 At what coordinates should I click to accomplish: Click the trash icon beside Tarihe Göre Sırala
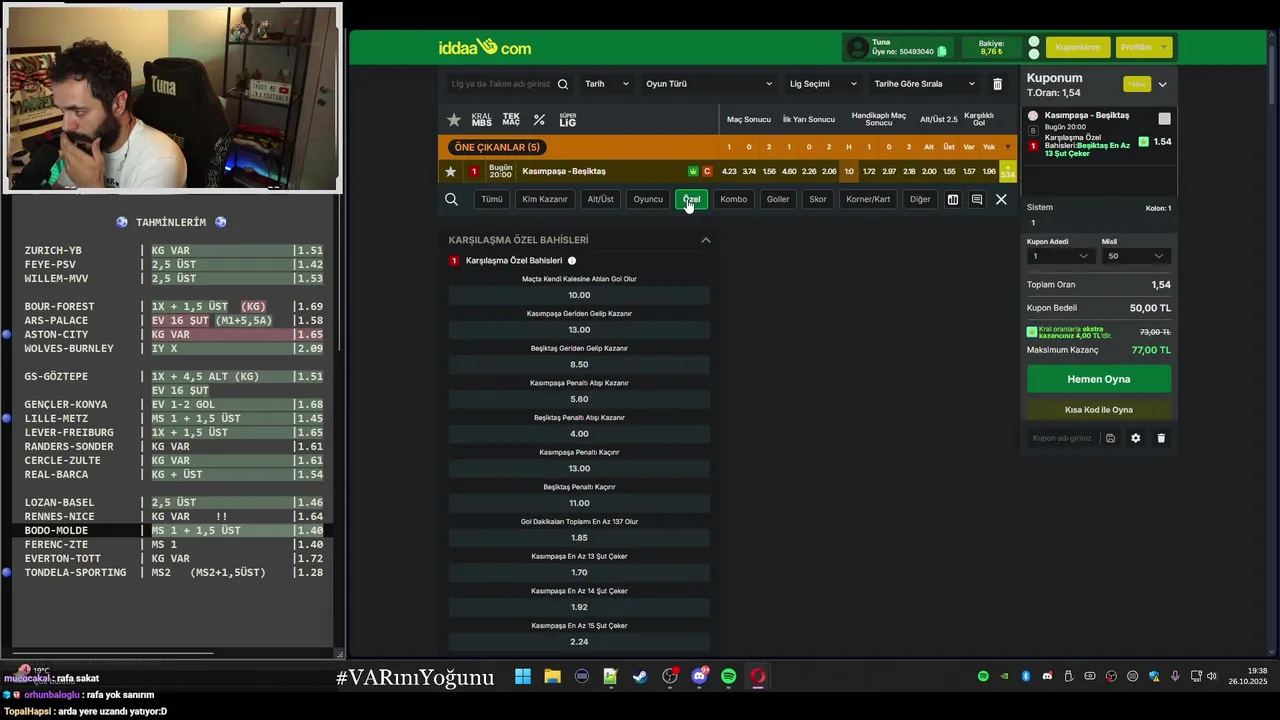997,84
